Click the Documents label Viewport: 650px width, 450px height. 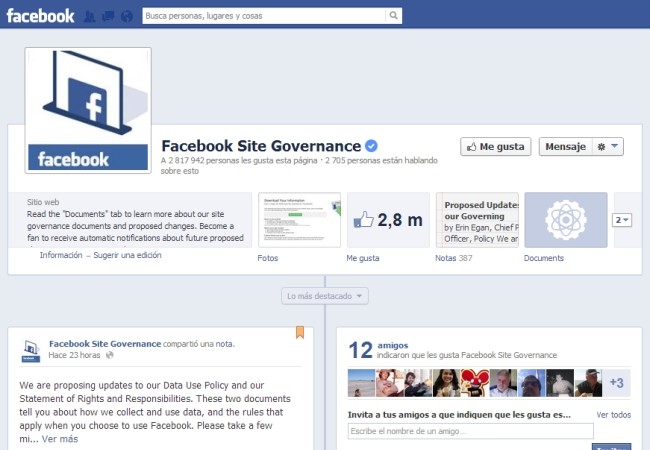coord(544,258)
